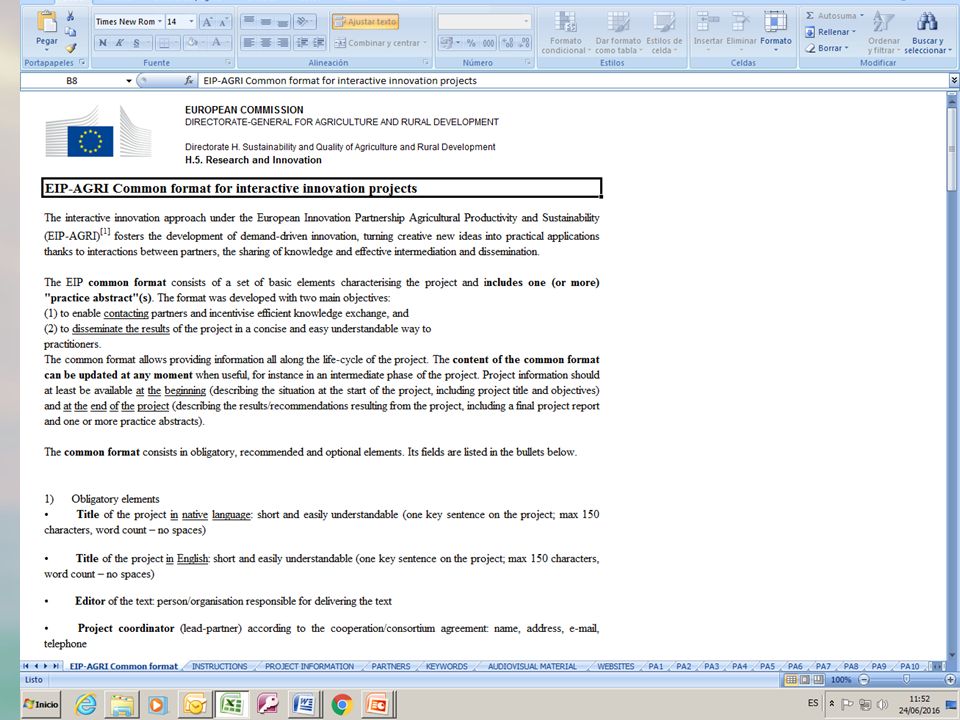Click the Cut scissors icon
This screenshot has width=960, height=720.
point(71,17)
